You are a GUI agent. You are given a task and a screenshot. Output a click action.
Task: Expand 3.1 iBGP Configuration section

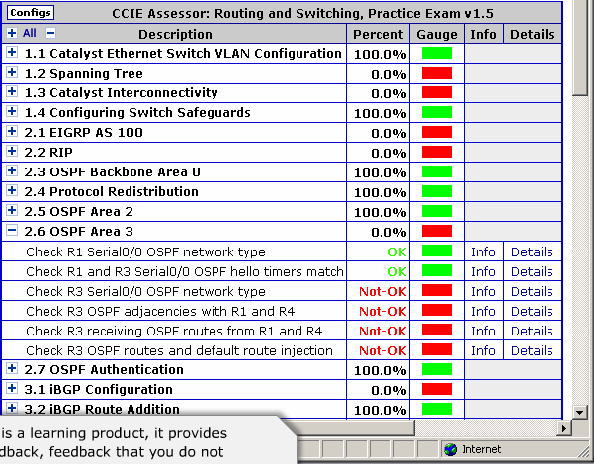click(12, 388)
